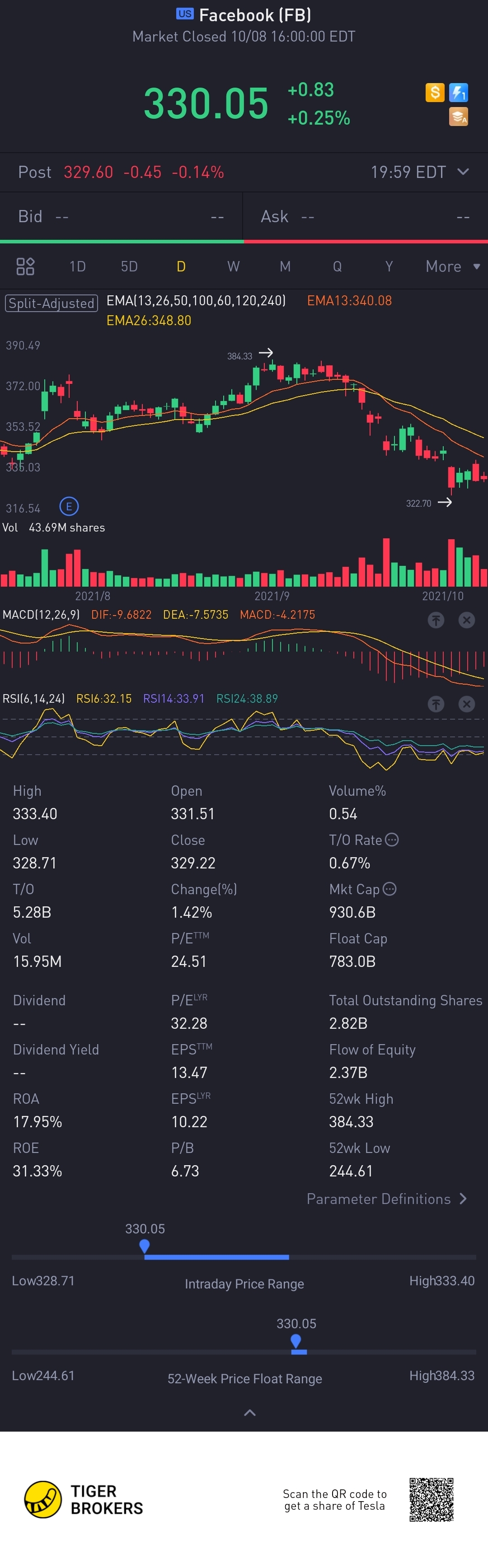Close the MACD indicator panel

tap(467, 620)
